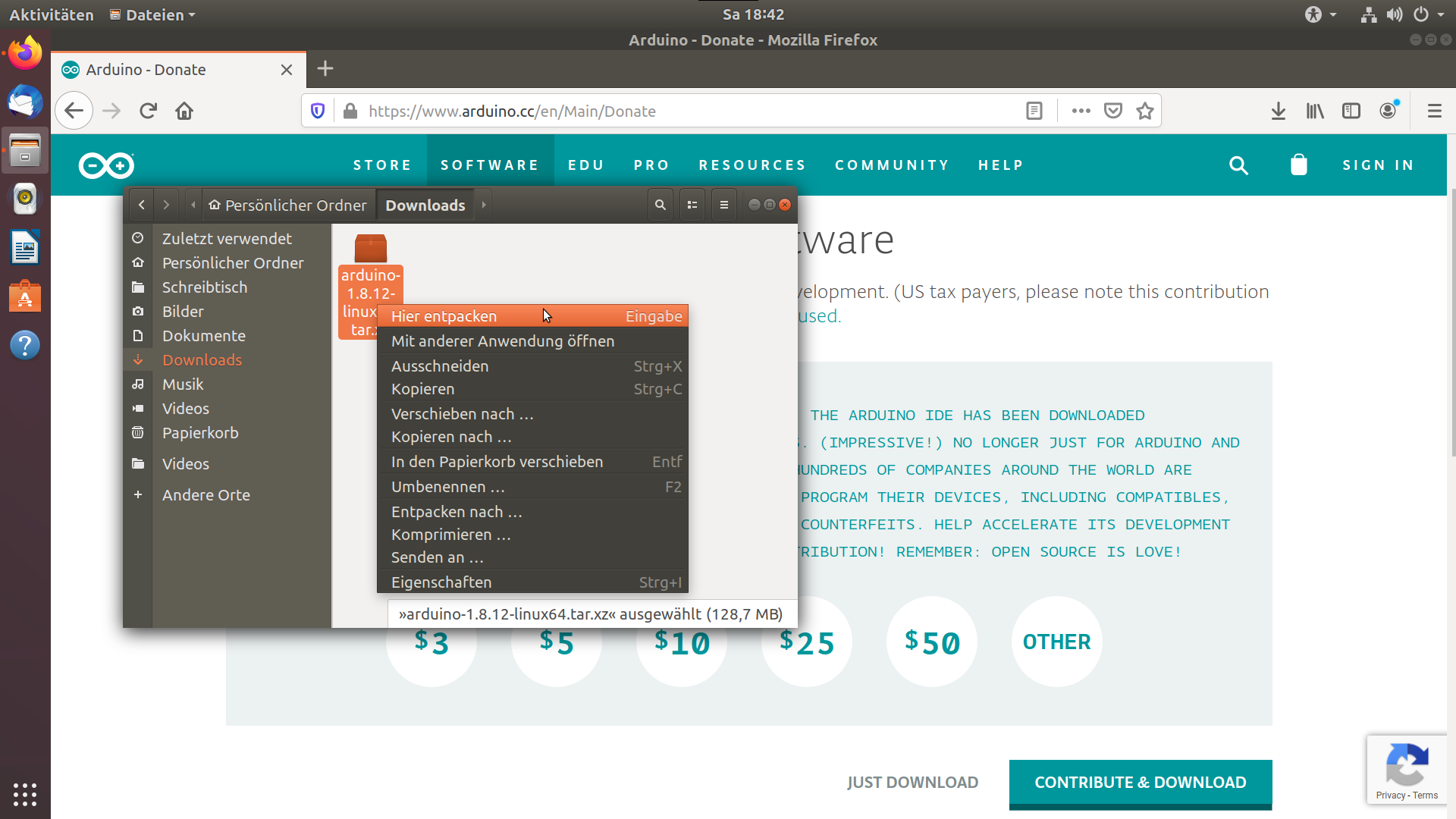Image resolution: width=1456 pixels, height=819 pixels.
Task: Open Files hamburger menu button
Action: coord(724,205)
